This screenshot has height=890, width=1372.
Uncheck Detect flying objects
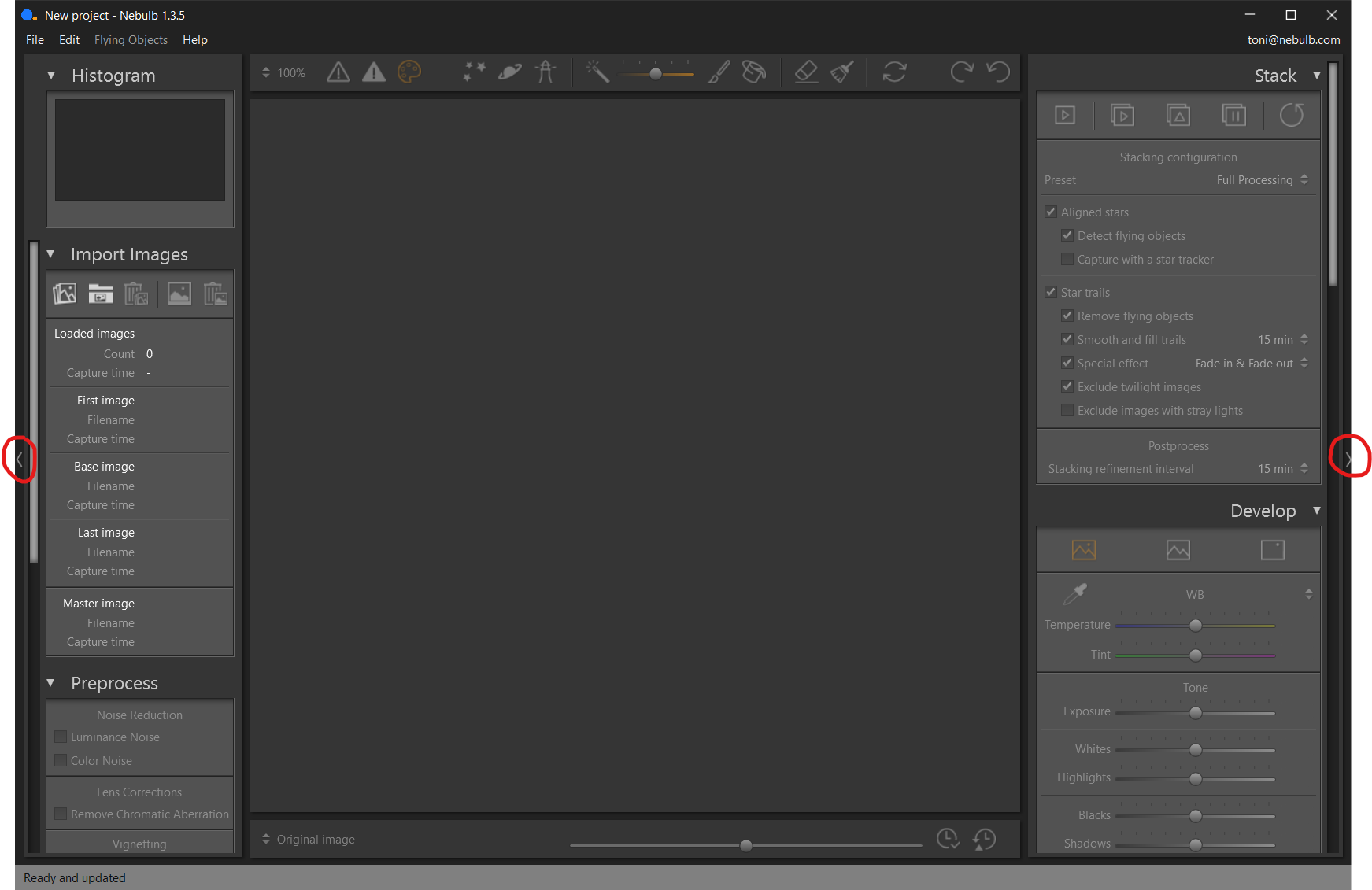click(x=1067, y=235)
